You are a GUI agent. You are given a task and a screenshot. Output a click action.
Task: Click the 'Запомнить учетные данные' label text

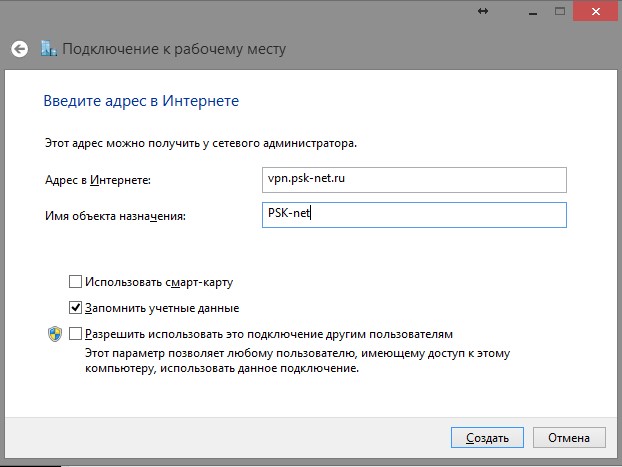pyautogui.click(x=162, y=308)
